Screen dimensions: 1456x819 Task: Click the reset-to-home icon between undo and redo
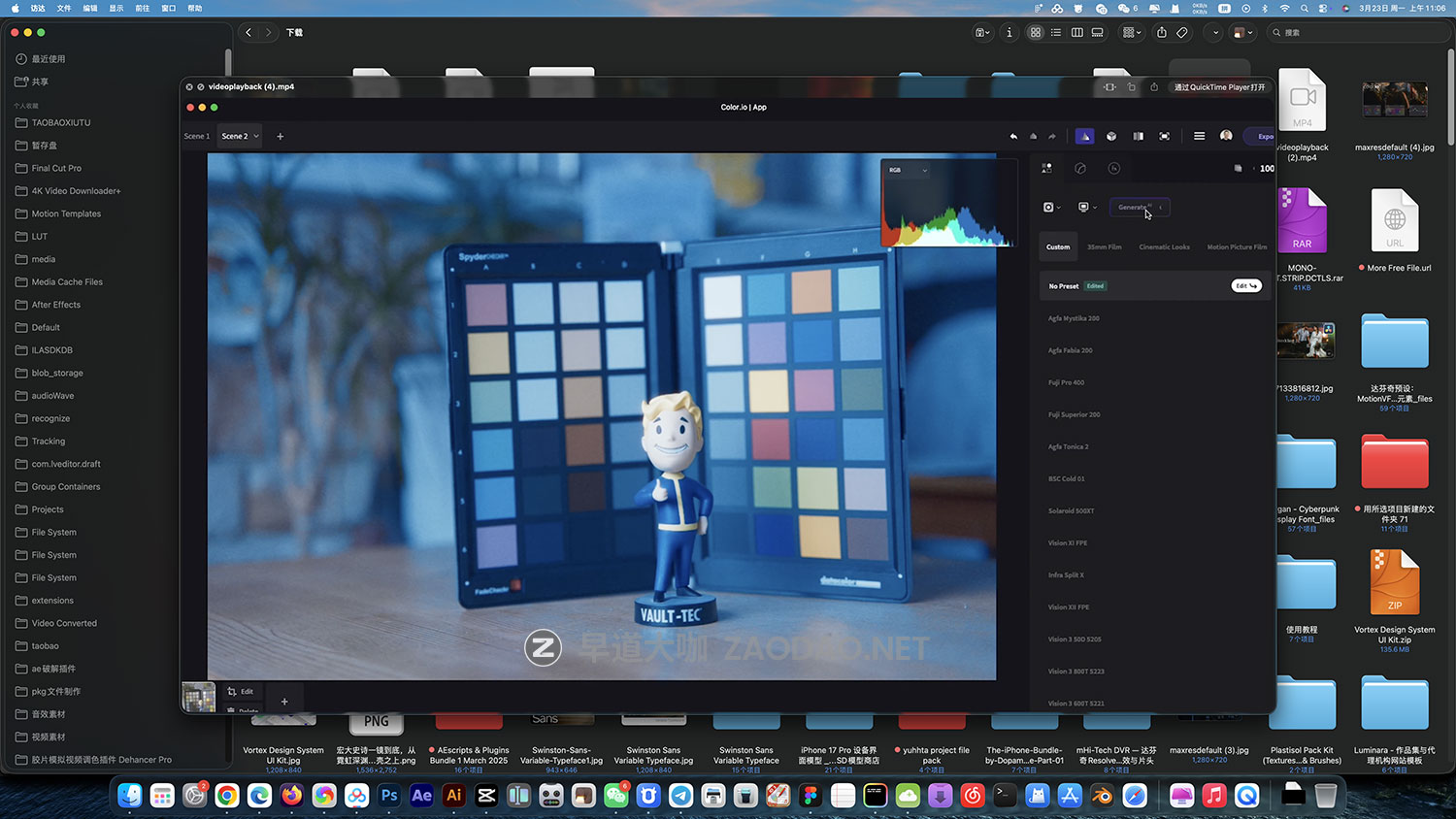(1033, 136)
